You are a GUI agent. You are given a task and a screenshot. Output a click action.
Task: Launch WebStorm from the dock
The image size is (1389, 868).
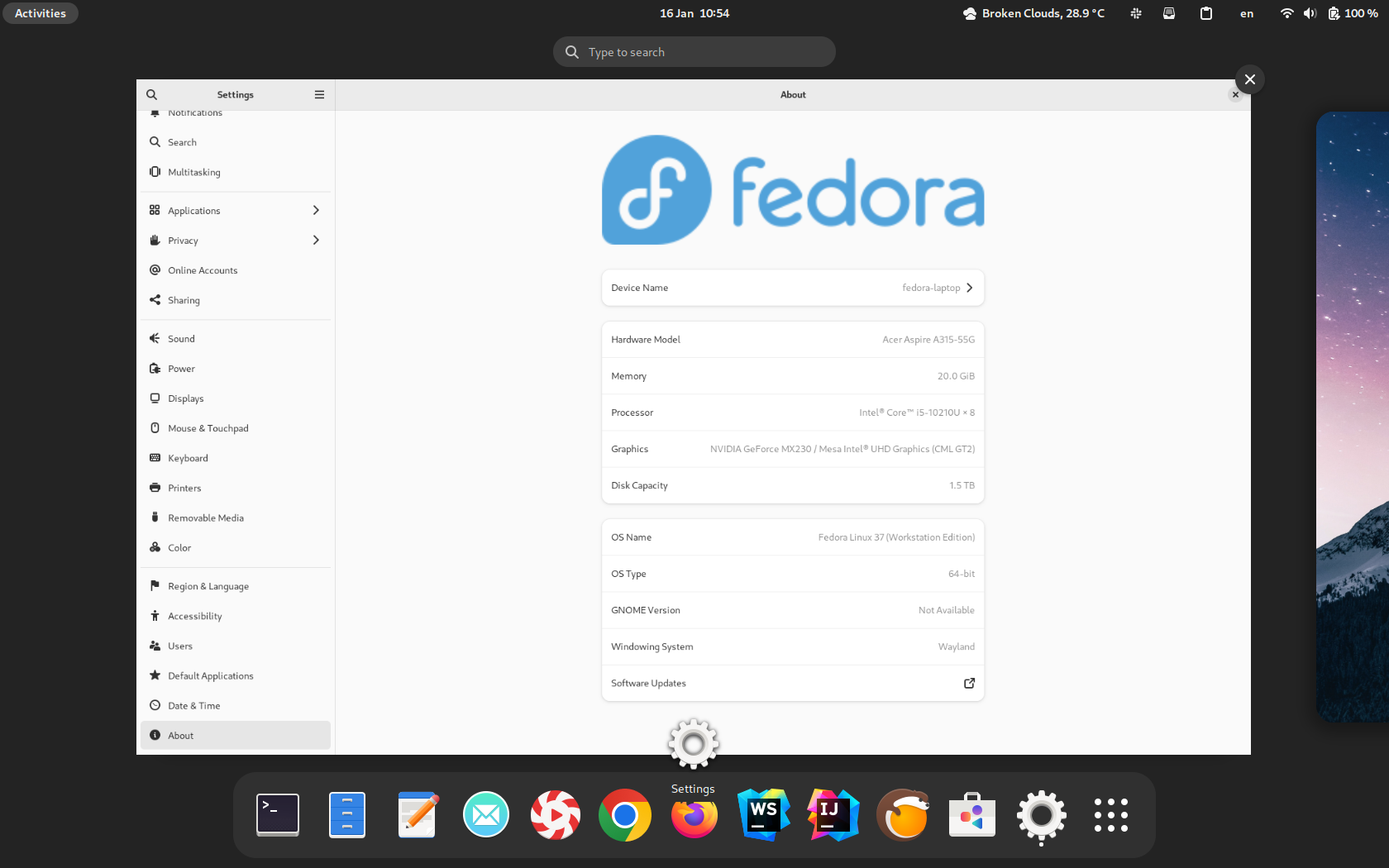click(764, 815)
